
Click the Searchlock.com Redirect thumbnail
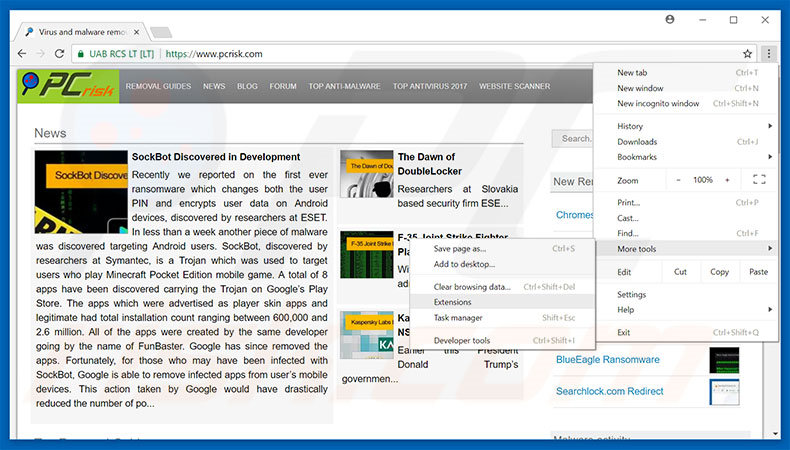[x=724, y=392]
